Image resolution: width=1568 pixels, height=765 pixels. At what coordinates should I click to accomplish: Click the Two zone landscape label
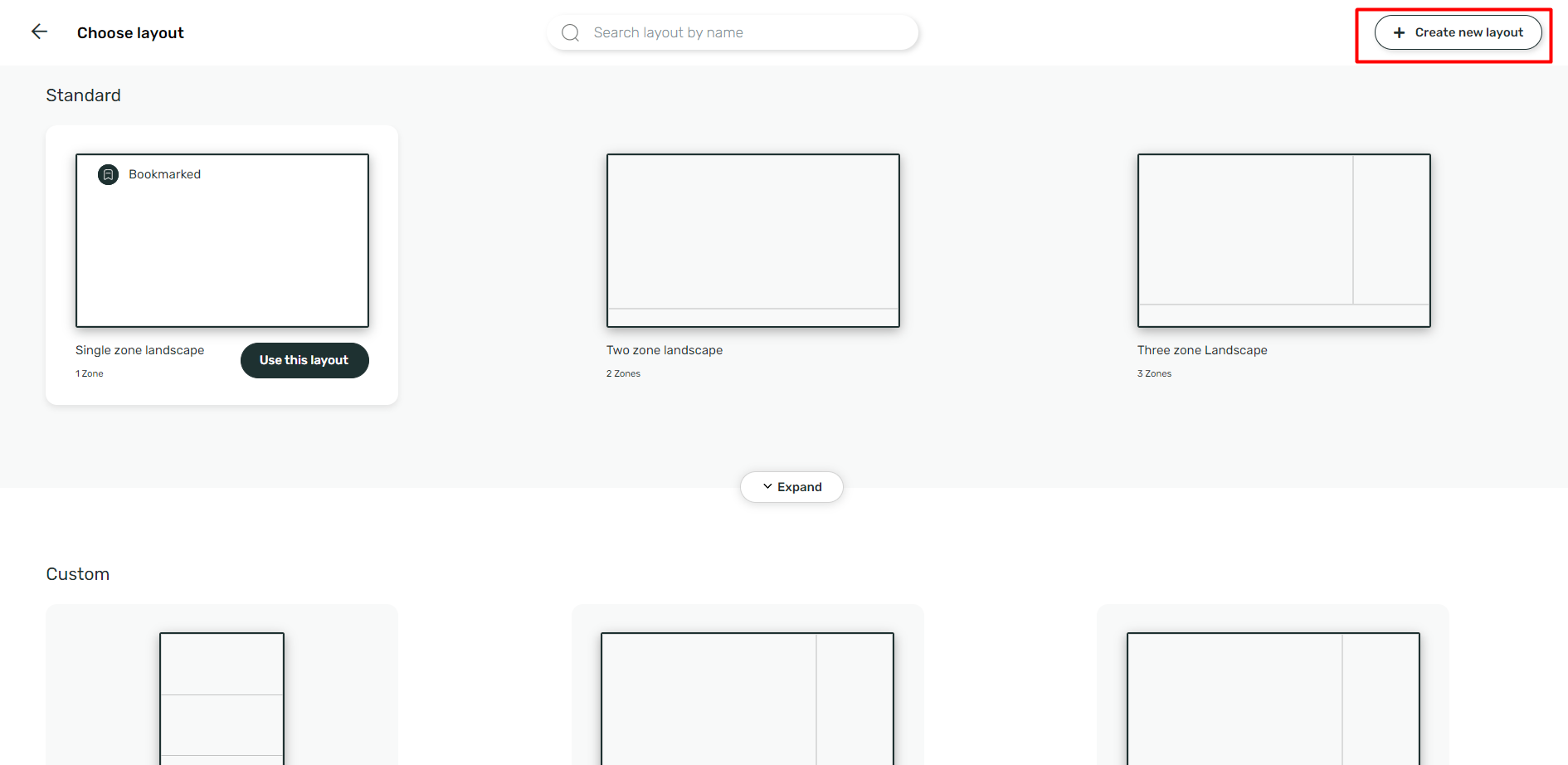pos(664,350)
